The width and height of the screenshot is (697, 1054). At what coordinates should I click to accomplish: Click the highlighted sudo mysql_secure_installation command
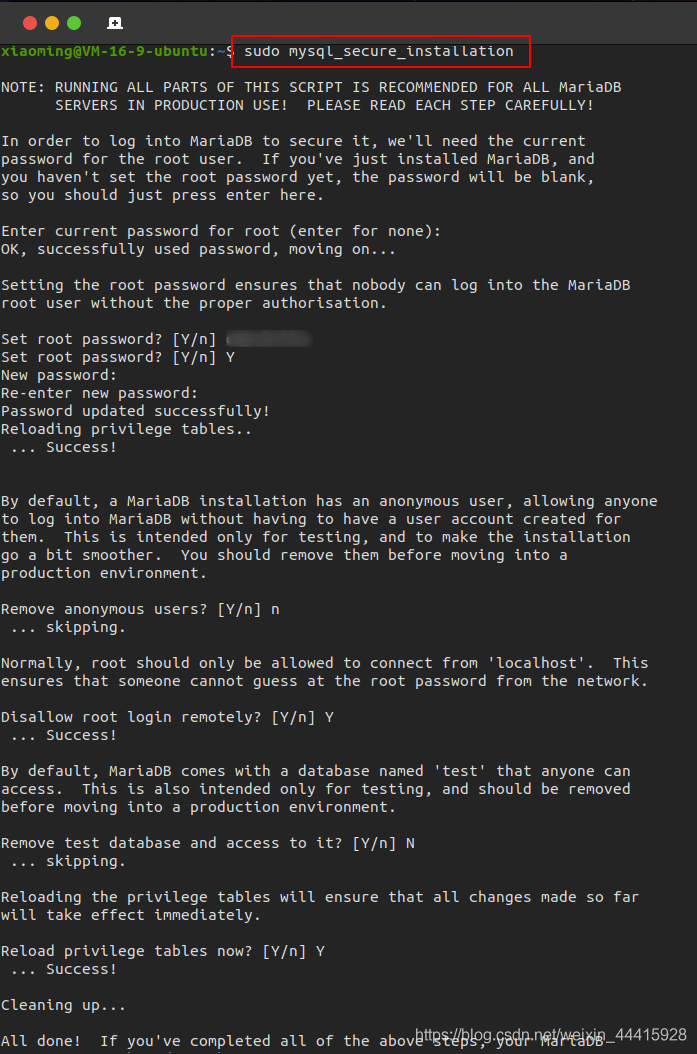click(378, 51)
